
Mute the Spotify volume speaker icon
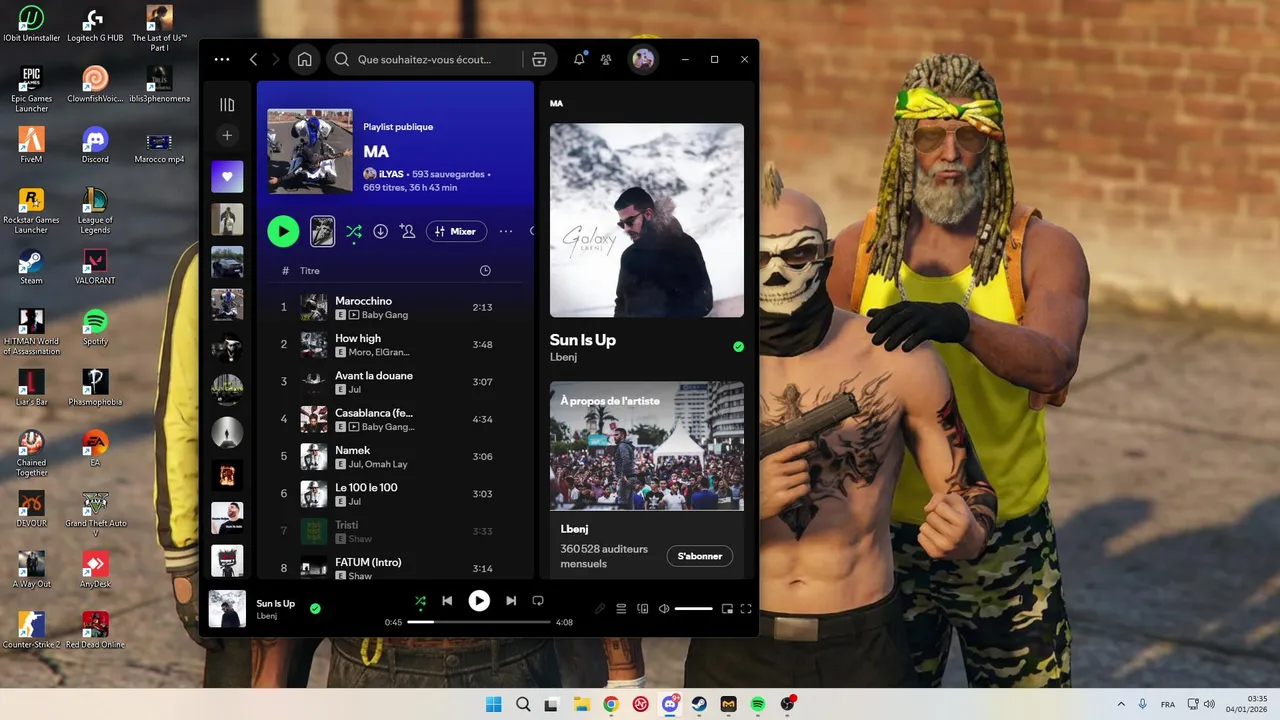664,608
